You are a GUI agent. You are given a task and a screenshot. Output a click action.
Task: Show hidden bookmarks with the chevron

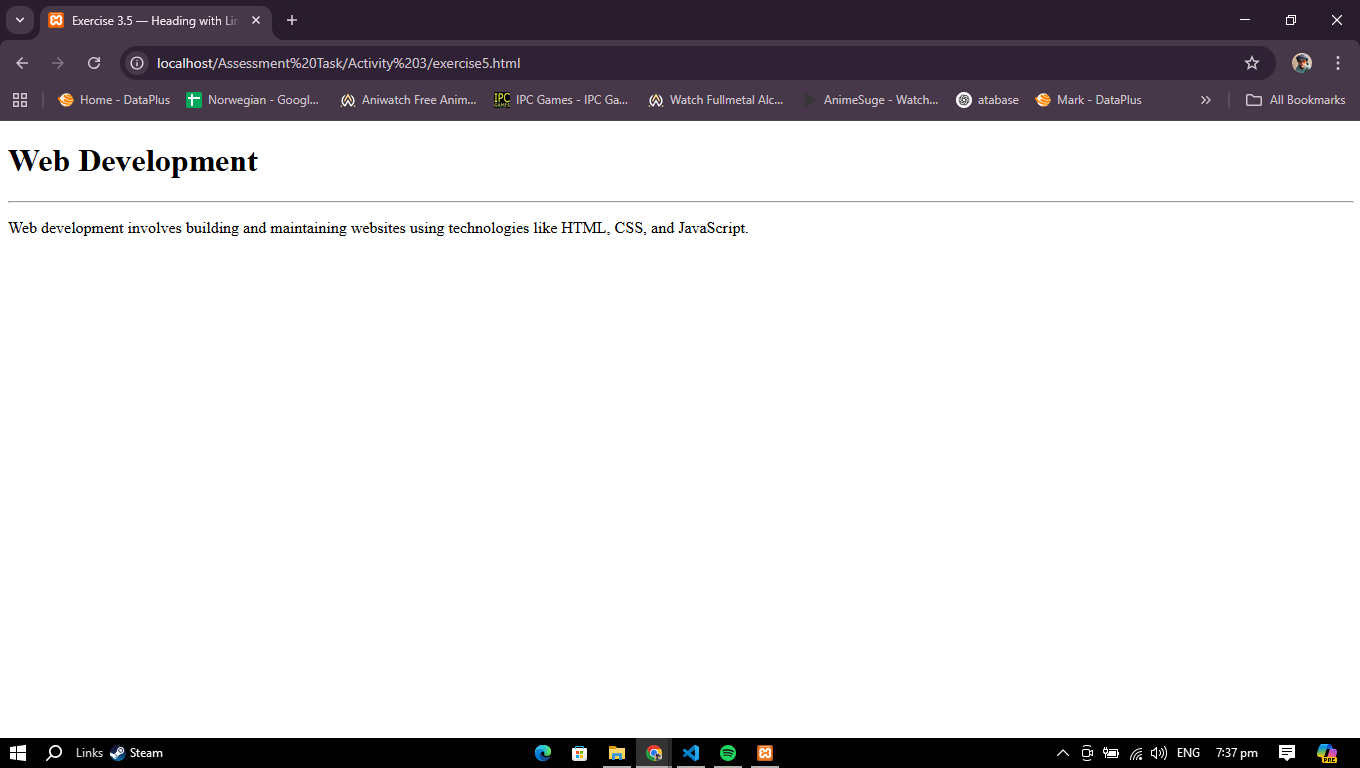(x=1205, y=100)
